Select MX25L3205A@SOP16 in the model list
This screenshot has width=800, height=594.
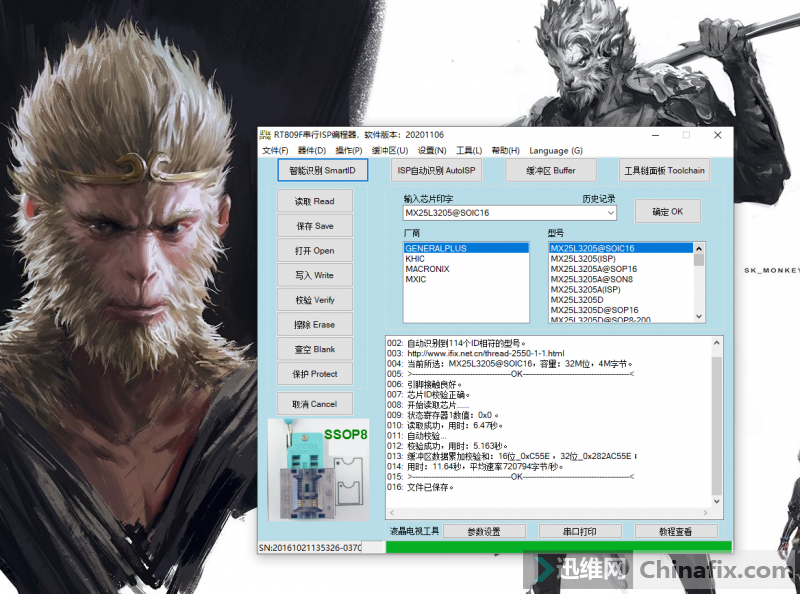tap(621, 269)
